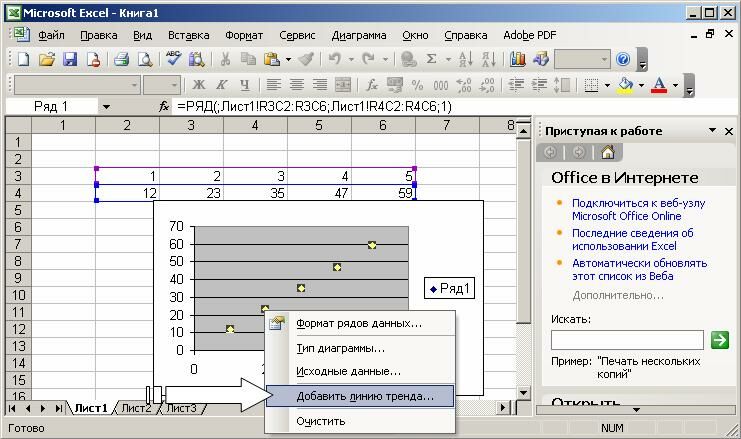Redo using the redo arrow icon
The width and height of the screenshot is (741, 439).
pos(368,60)
